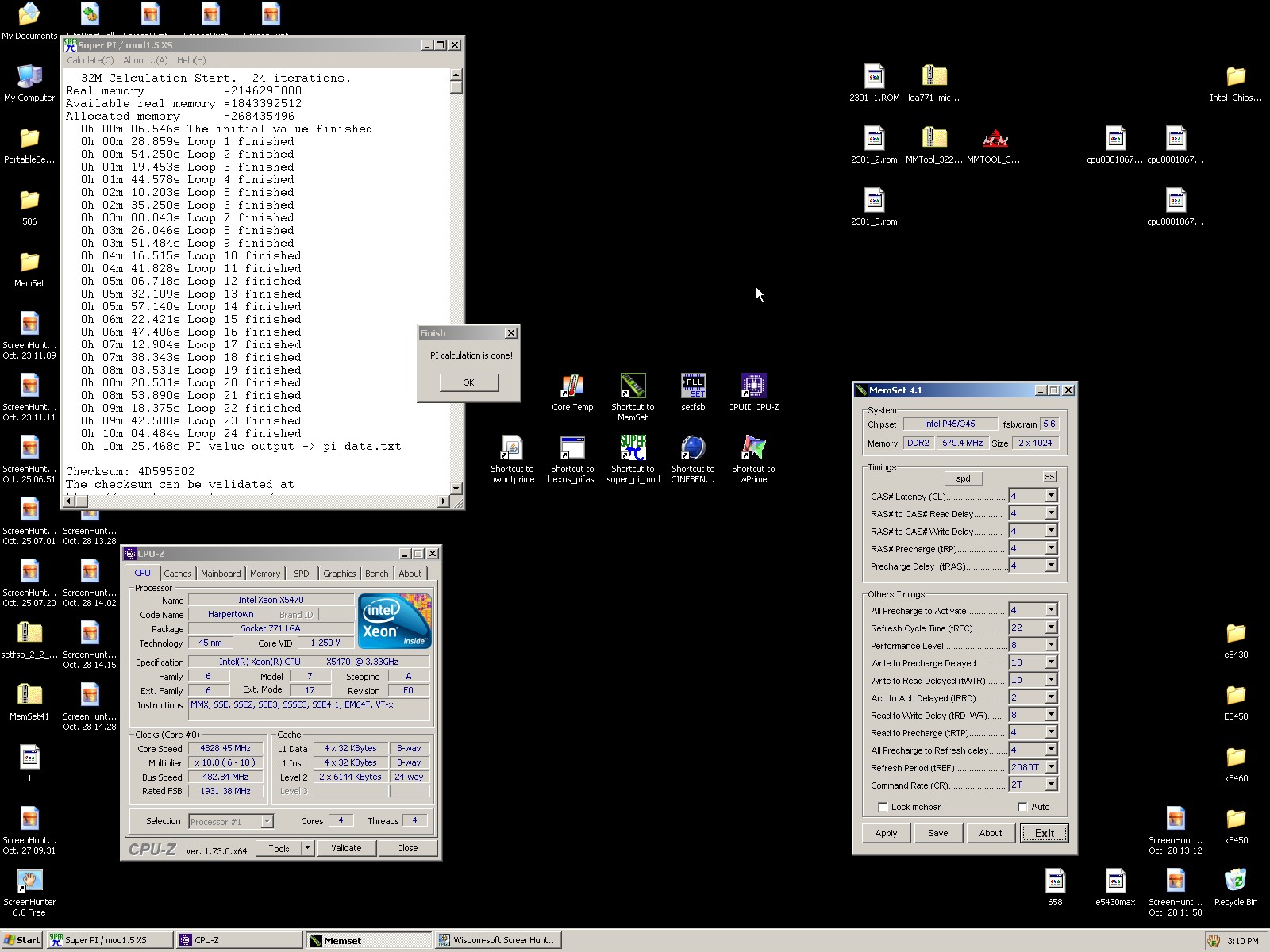The height and width of the screenshot is (952, 1270).
Task: Open the Start menu
Action: point(22,940)
